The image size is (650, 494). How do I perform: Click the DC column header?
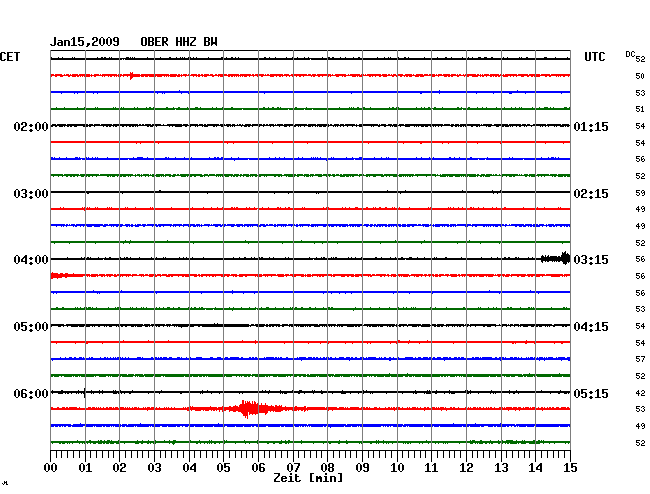630,54
